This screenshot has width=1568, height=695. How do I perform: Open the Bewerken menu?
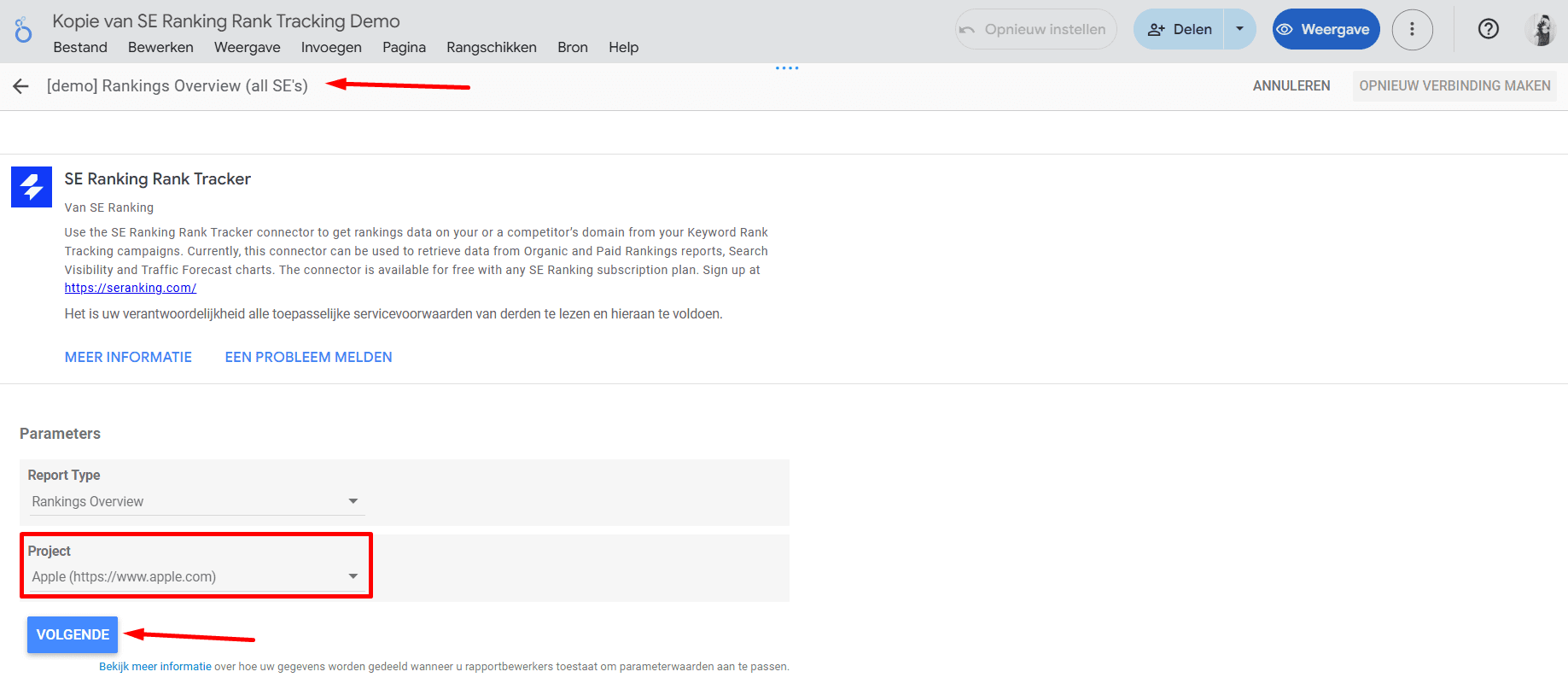[x=160, y=47]
